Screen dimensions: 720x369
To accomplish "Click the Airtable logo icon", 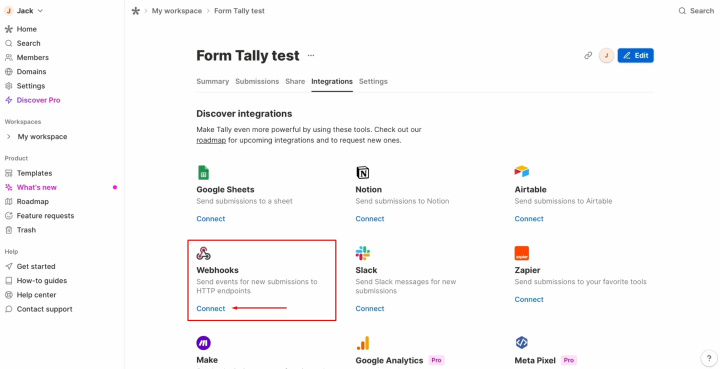I will point(522,172).
